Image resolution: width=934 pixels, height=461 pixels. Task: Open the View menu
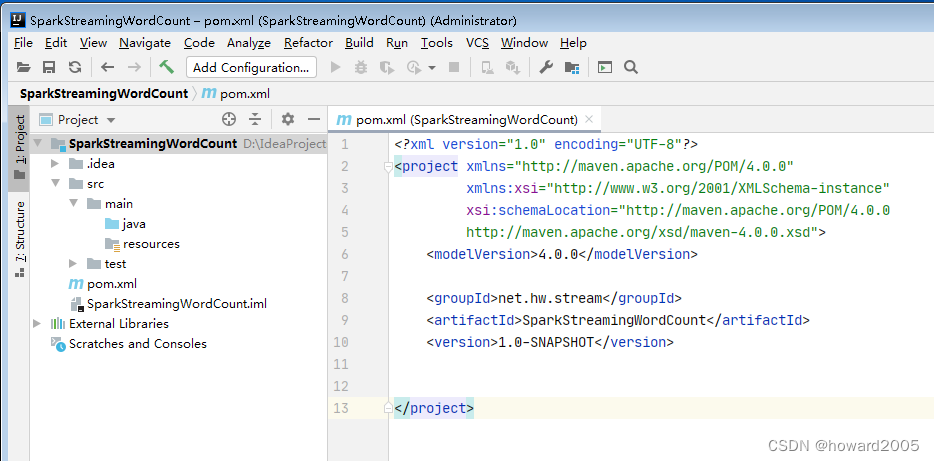coord(94,43)
